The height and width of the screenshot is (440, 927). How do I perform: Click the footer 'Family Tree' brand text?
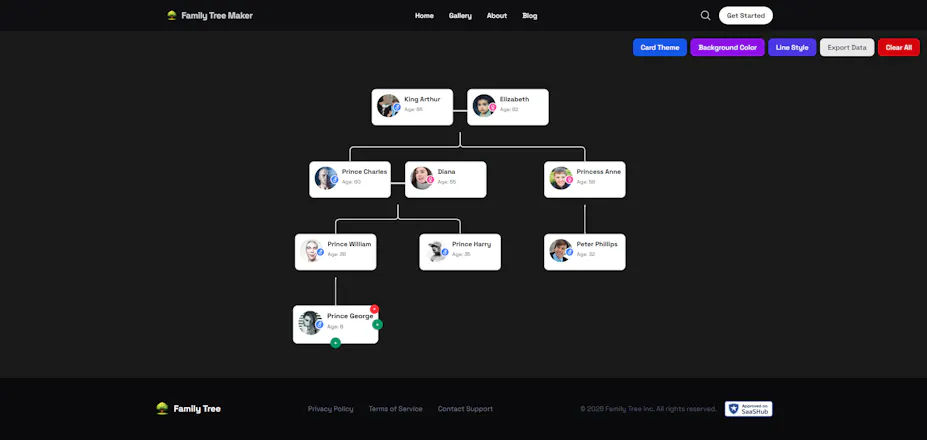tap(197, 409)
